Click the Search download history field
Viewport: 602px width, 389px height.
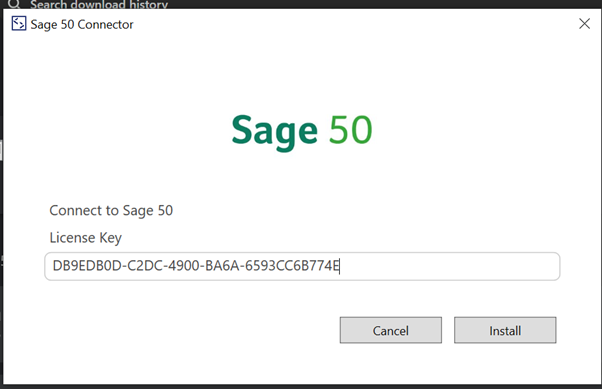pos(99,4)
